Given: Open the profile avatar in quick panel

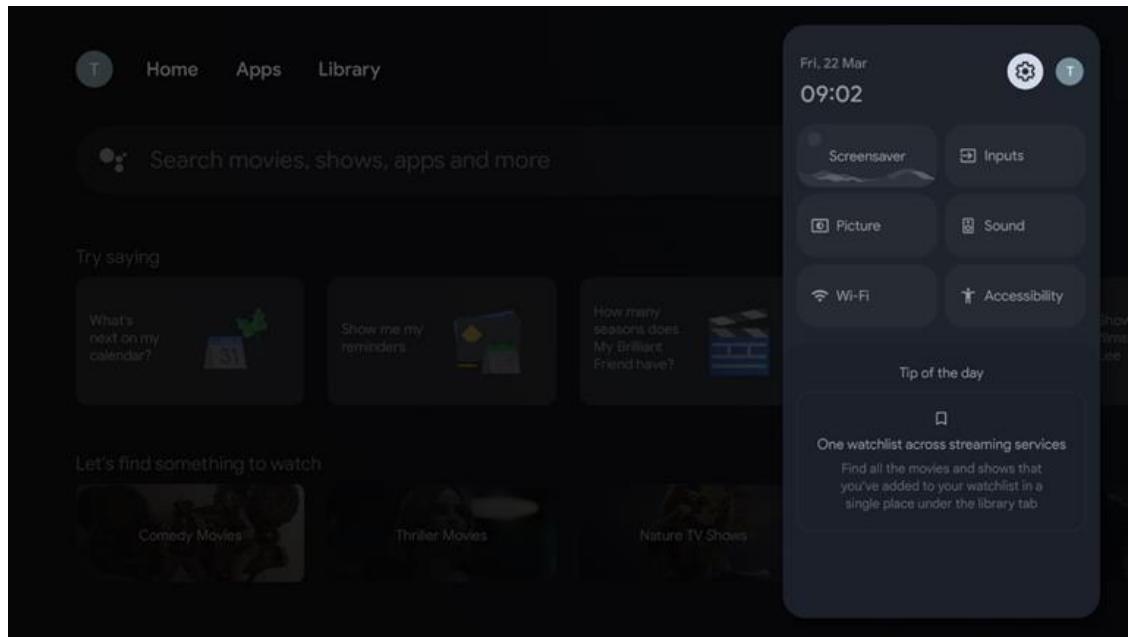Looking at the screenshot, I should click(x=1069, y=72).
